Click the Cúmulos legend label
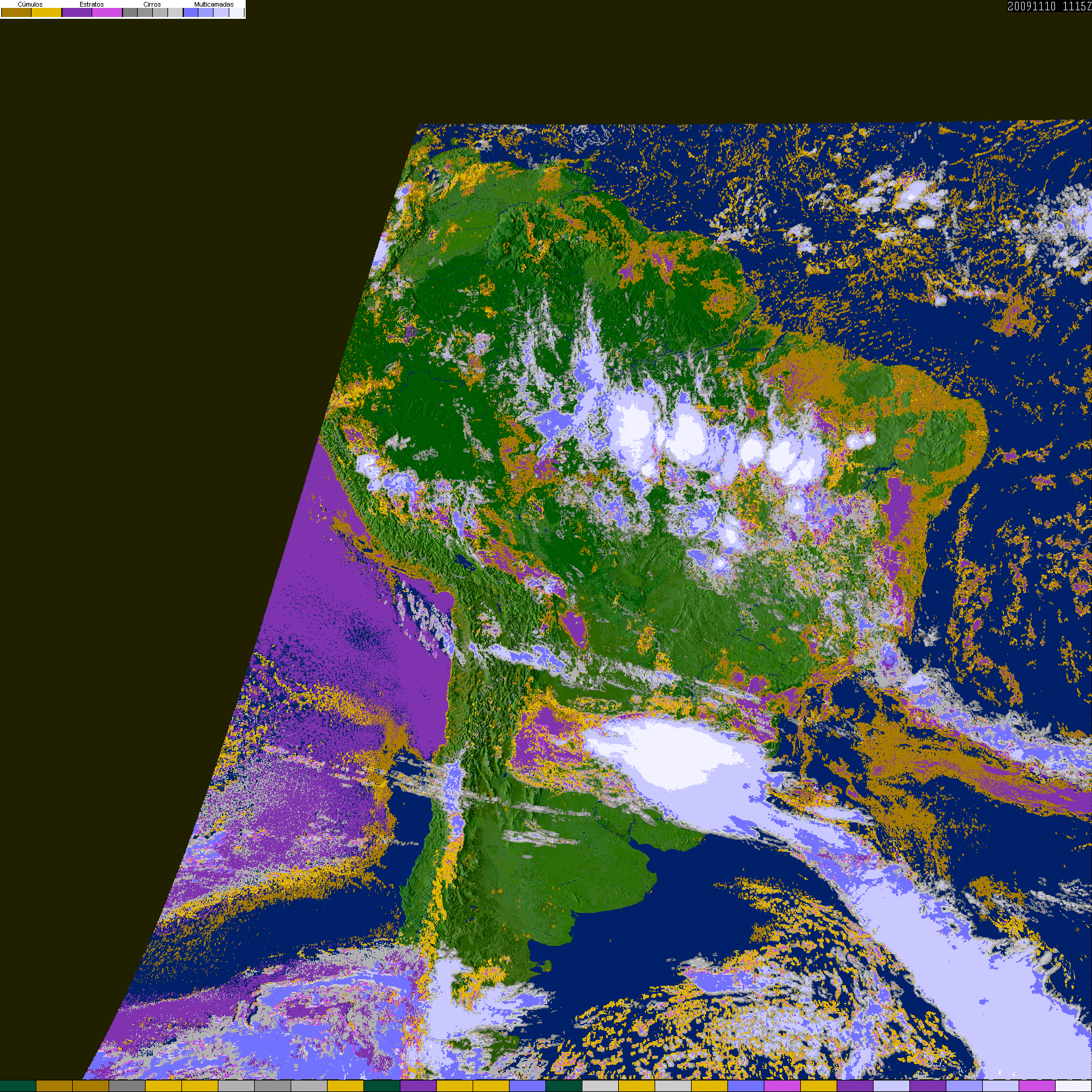 point(30,4)
